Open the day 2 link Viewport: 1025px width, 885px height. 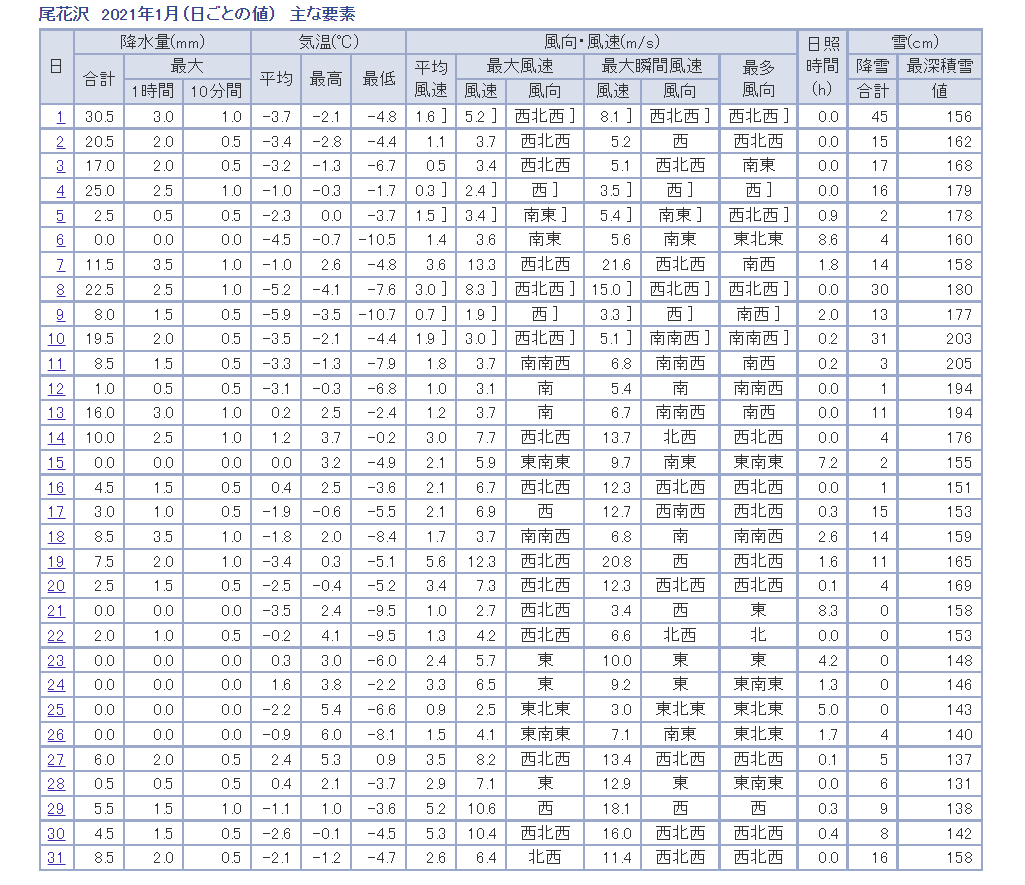60,142
